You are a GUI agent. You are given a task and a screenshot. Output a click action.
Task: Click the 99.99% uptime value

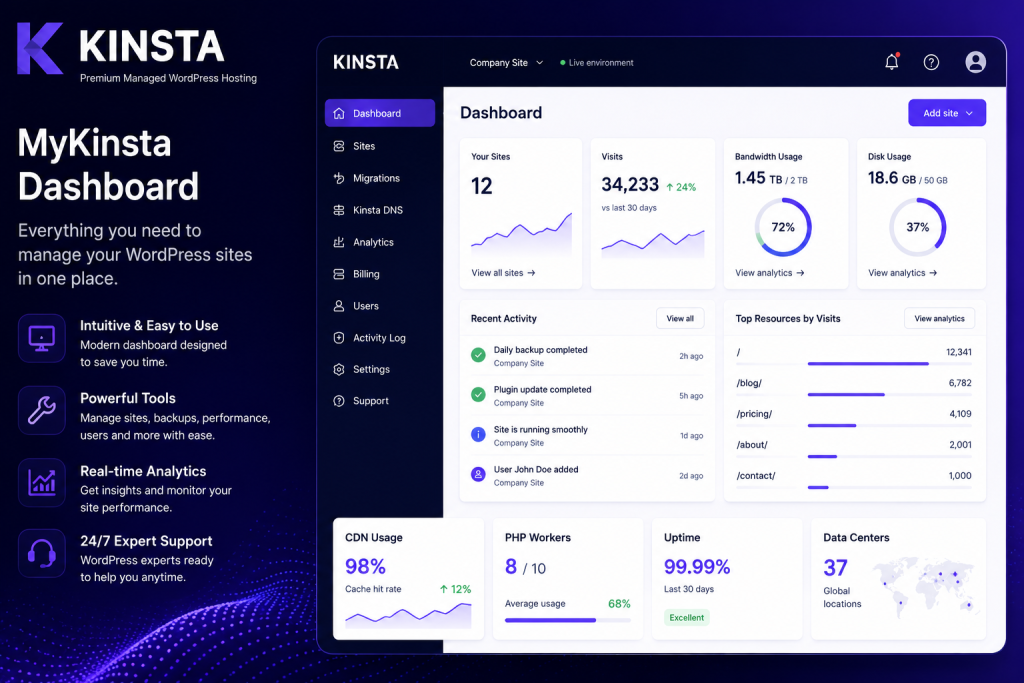pyautogui.click(x=697, y=567)
